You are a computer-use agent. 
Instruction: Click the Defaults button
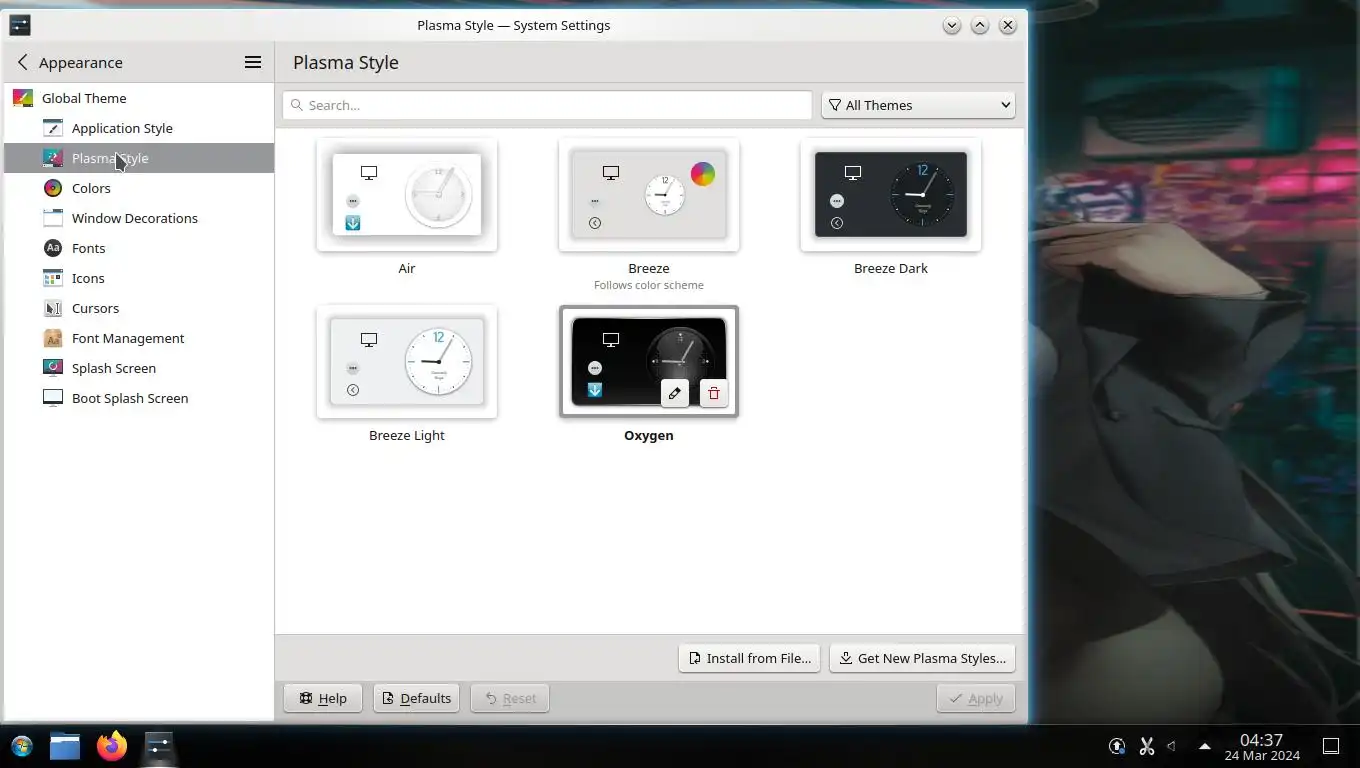coord(416,698)
